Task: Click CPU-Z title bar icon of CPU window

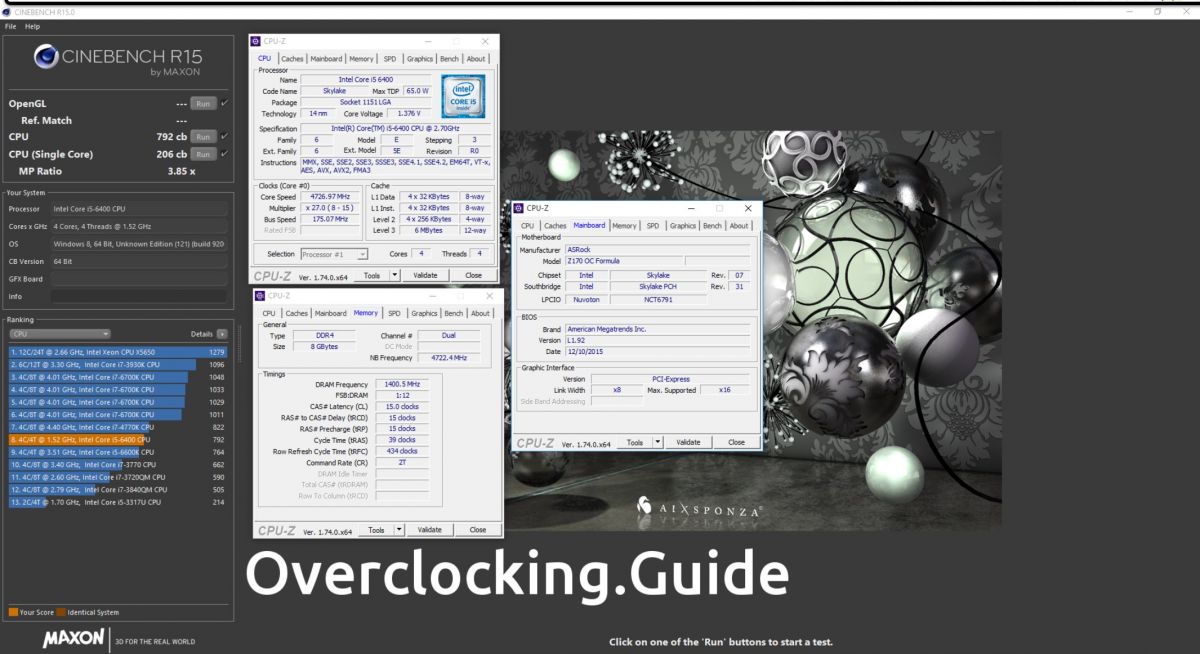Action: pyautogui.click(x=257, y=42)
